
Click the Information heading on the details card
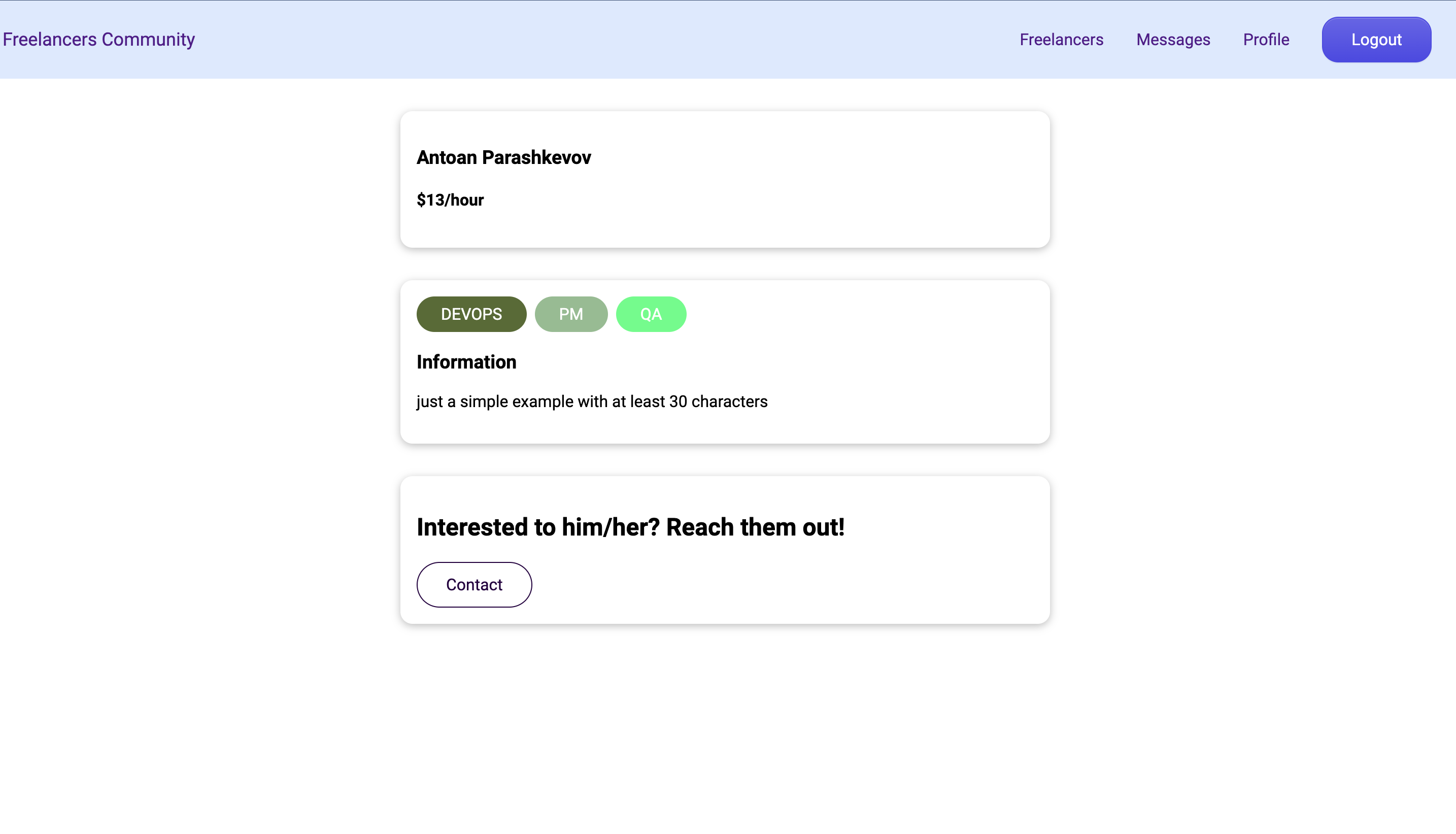click(x=466, y=361)
